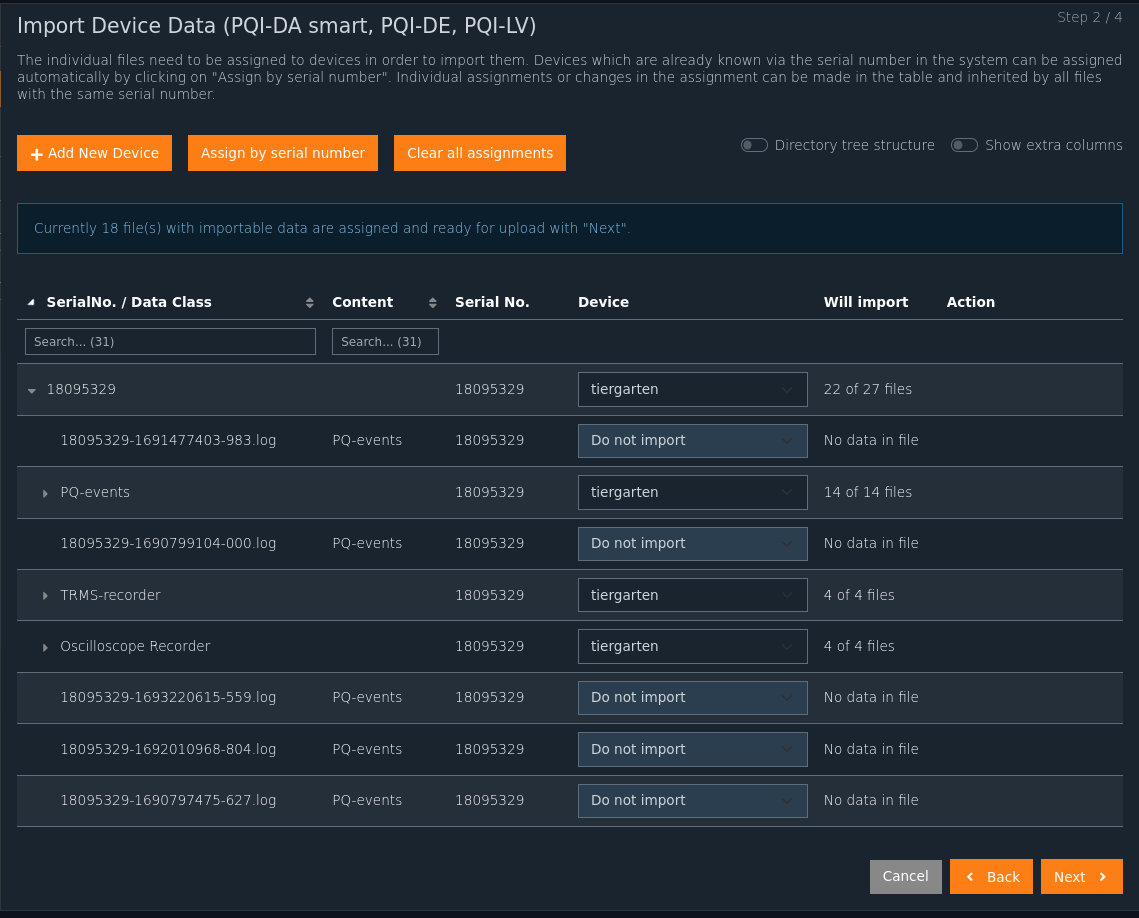The width and height of the screenshot is (1139, 918).
Task: Collapse all rows using the header triangle icon
Action: pyautogui.click(x=30, y=303)
